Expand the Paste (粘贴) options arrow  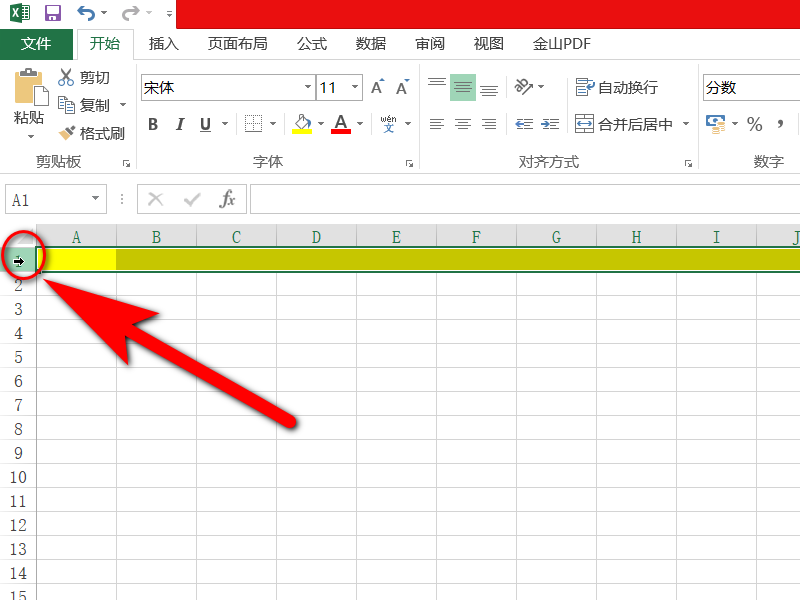pos(31,136)
